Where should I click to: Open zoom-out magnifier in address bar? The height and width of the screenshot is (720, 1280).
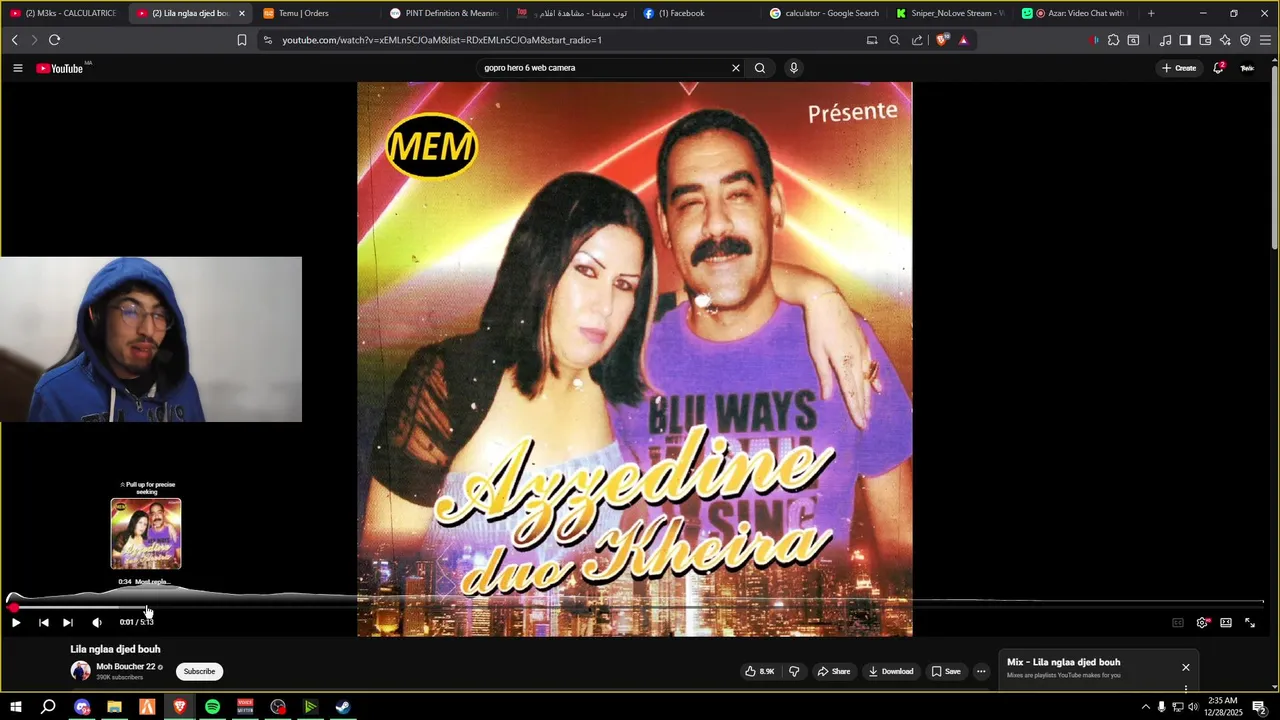point(895,40)
